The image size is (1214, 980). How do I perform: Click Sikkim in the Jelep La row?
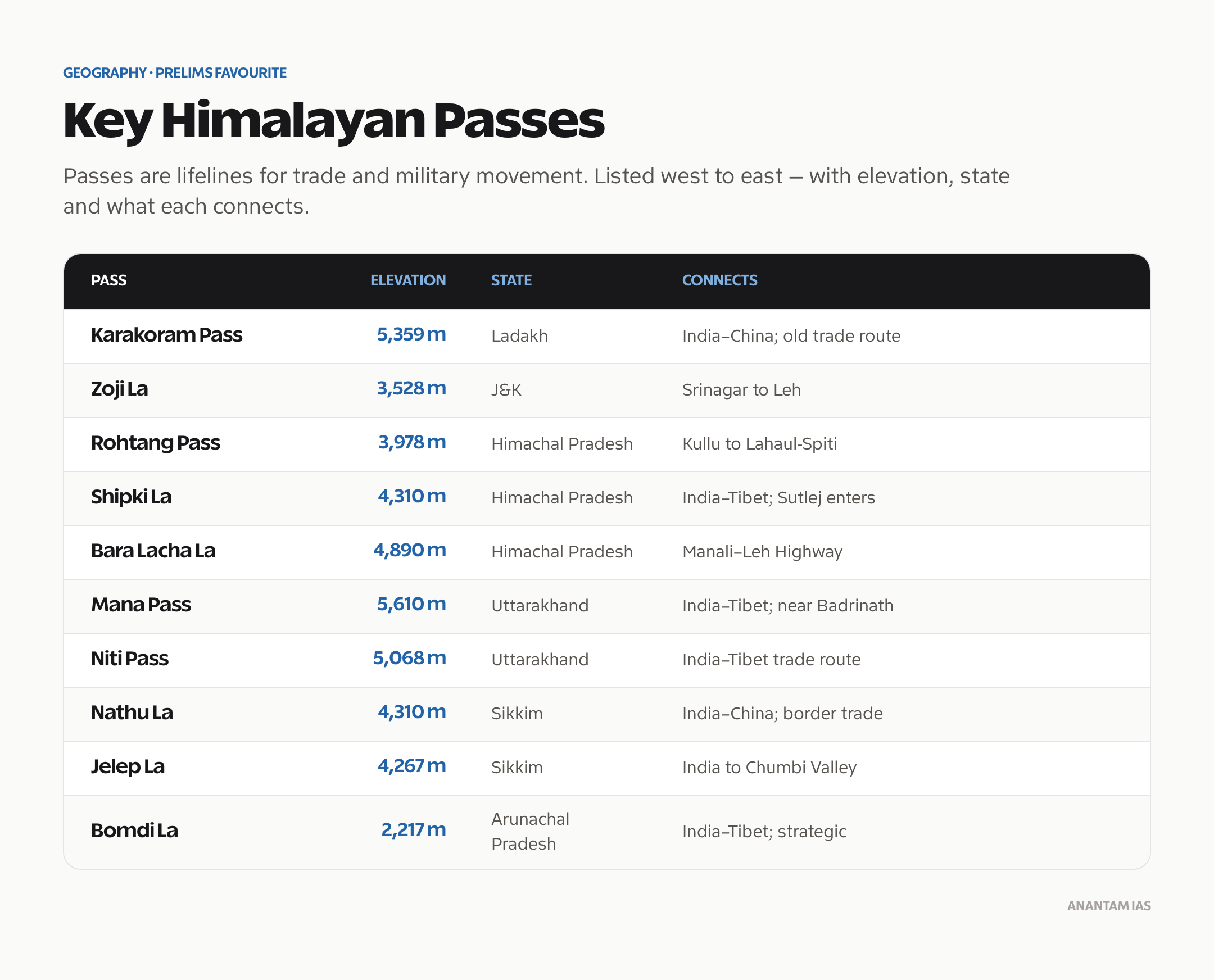(x=517, y=768)
